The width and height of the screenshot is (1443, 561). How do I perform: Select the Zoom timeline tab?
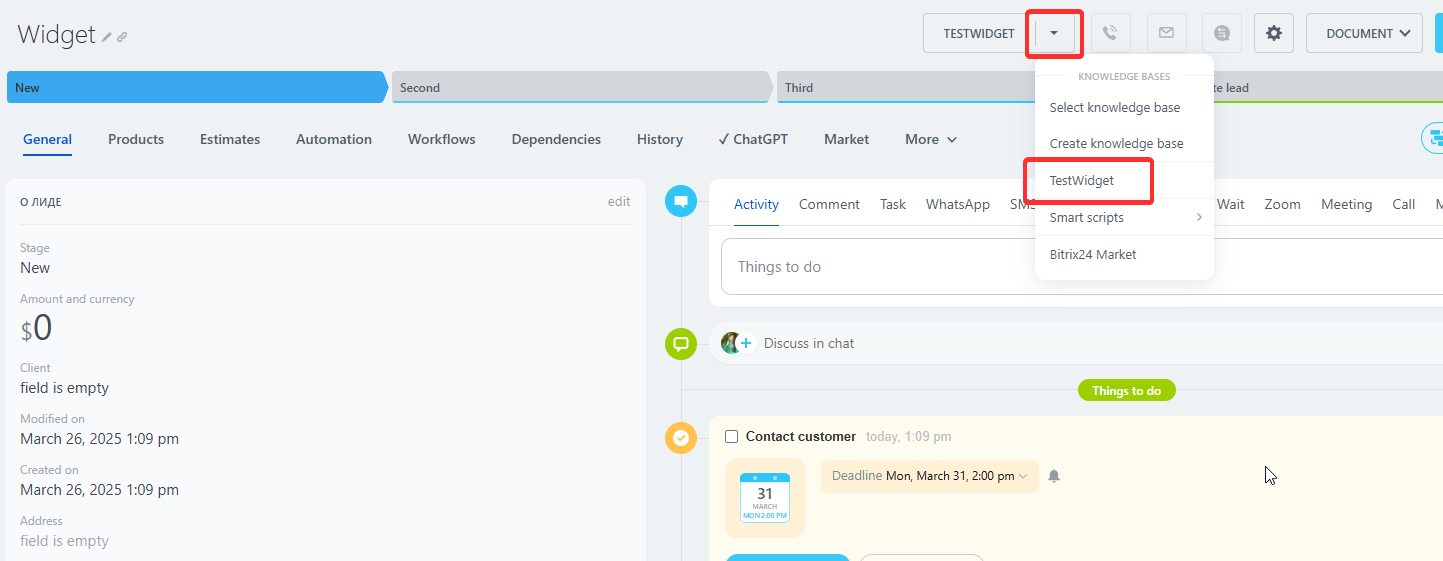coord(1282,204)
